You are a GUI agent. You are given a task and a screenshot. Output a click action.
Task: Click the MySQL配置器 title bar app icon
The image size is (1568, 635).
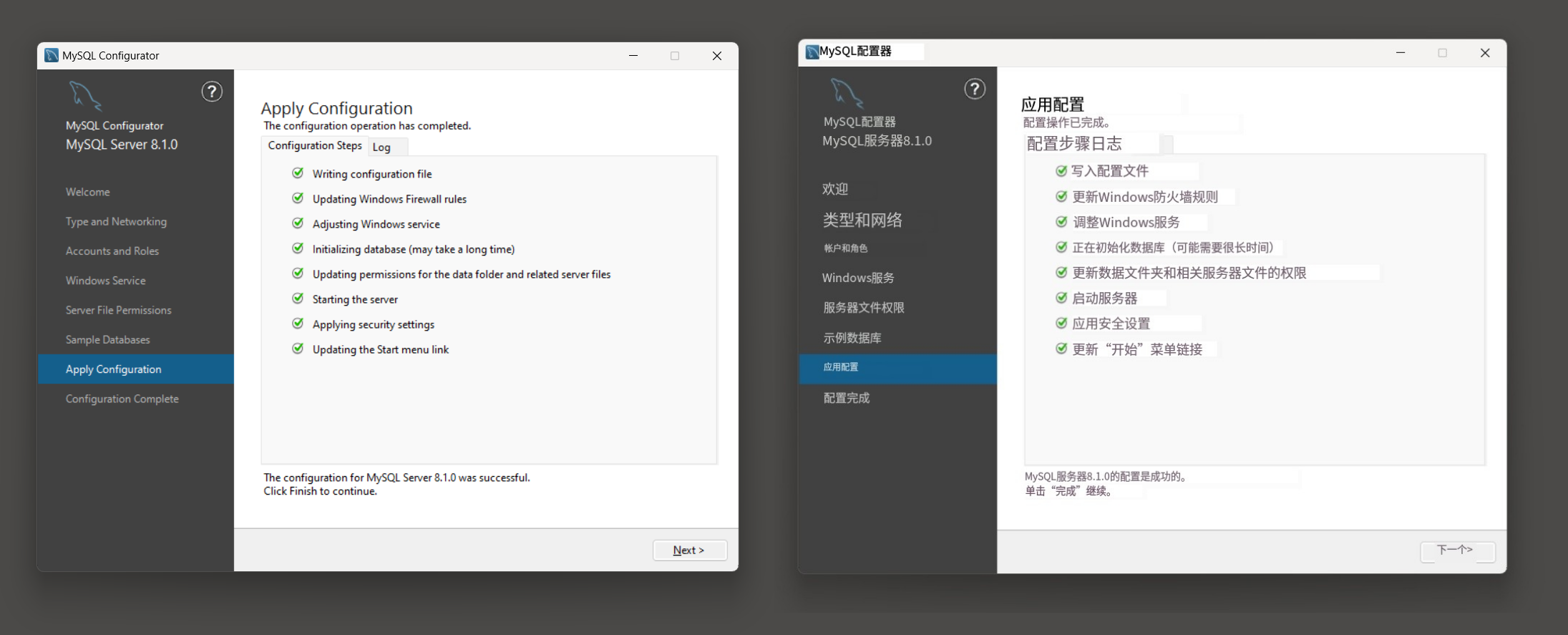pyautogui.click(x=812, y=52)
